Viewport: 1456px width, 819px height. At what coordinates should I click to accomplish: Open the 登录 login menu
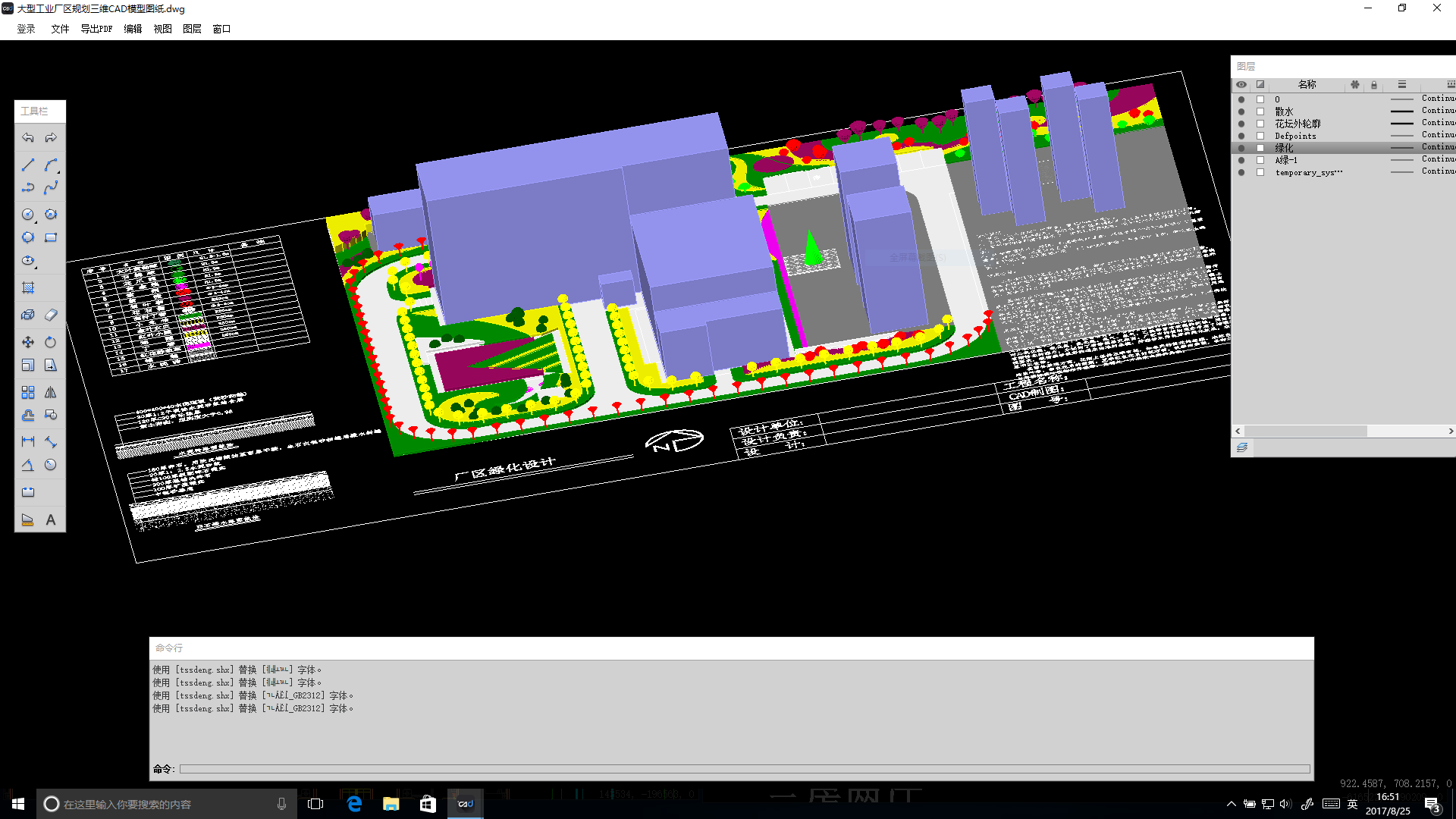[x=27, y=29]
